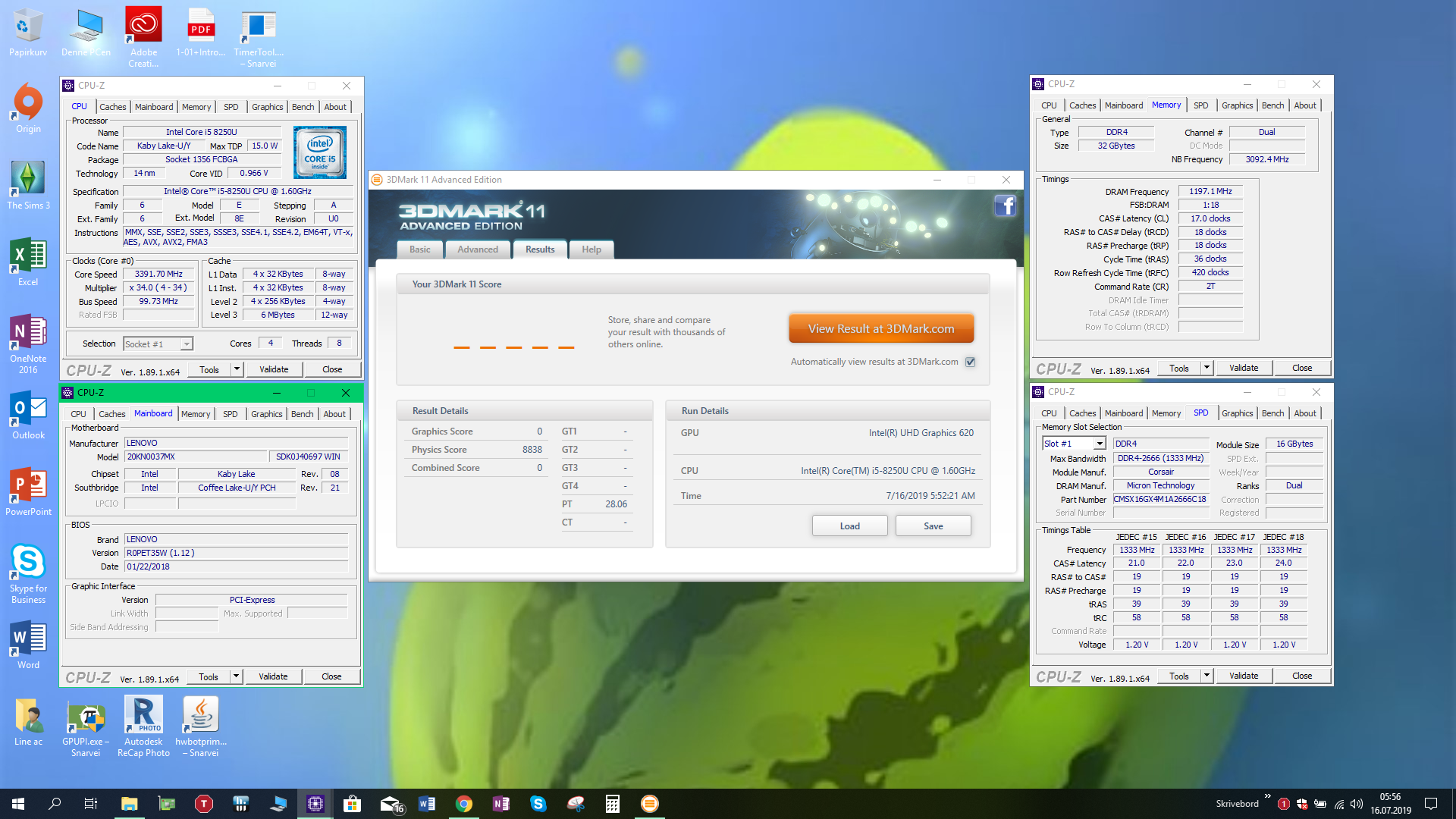Switch to the Basic tab in 3DMark 11
Image resolution: width=1456 pixels, height=819 pixels.
click(419, 249)
